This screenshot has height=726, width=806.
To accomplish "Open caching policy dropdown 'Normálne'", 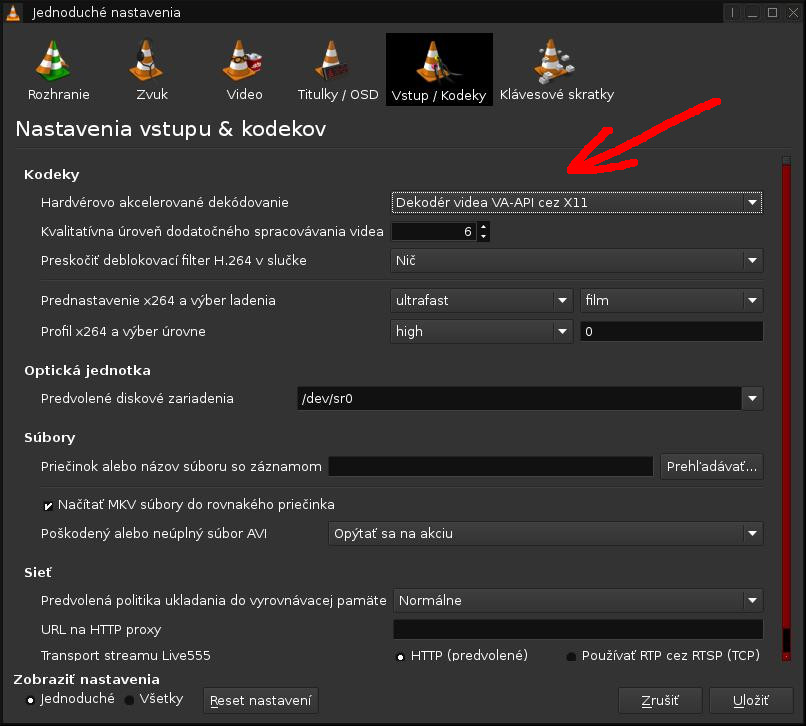I will tap(578, 601).
